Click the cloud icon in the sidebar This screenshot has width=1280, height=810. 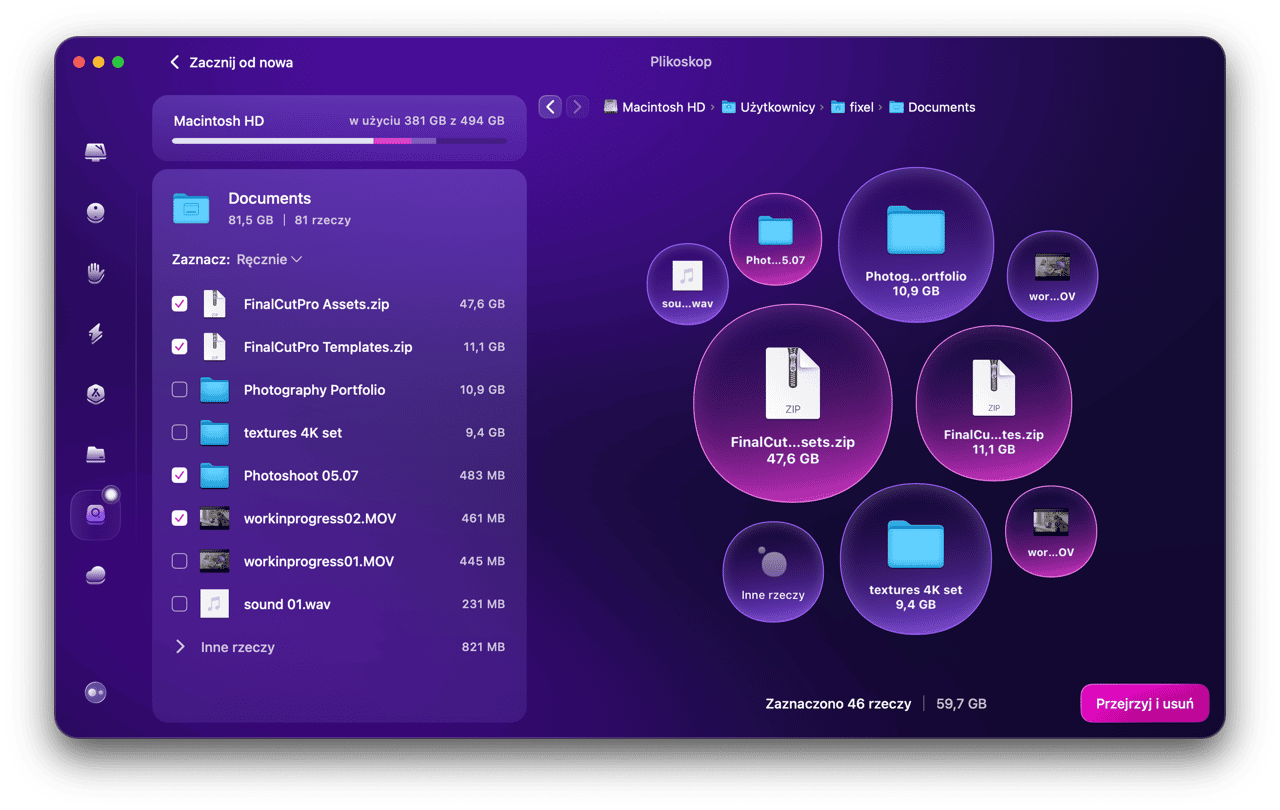pyautogui.click(x=96, y=575)
